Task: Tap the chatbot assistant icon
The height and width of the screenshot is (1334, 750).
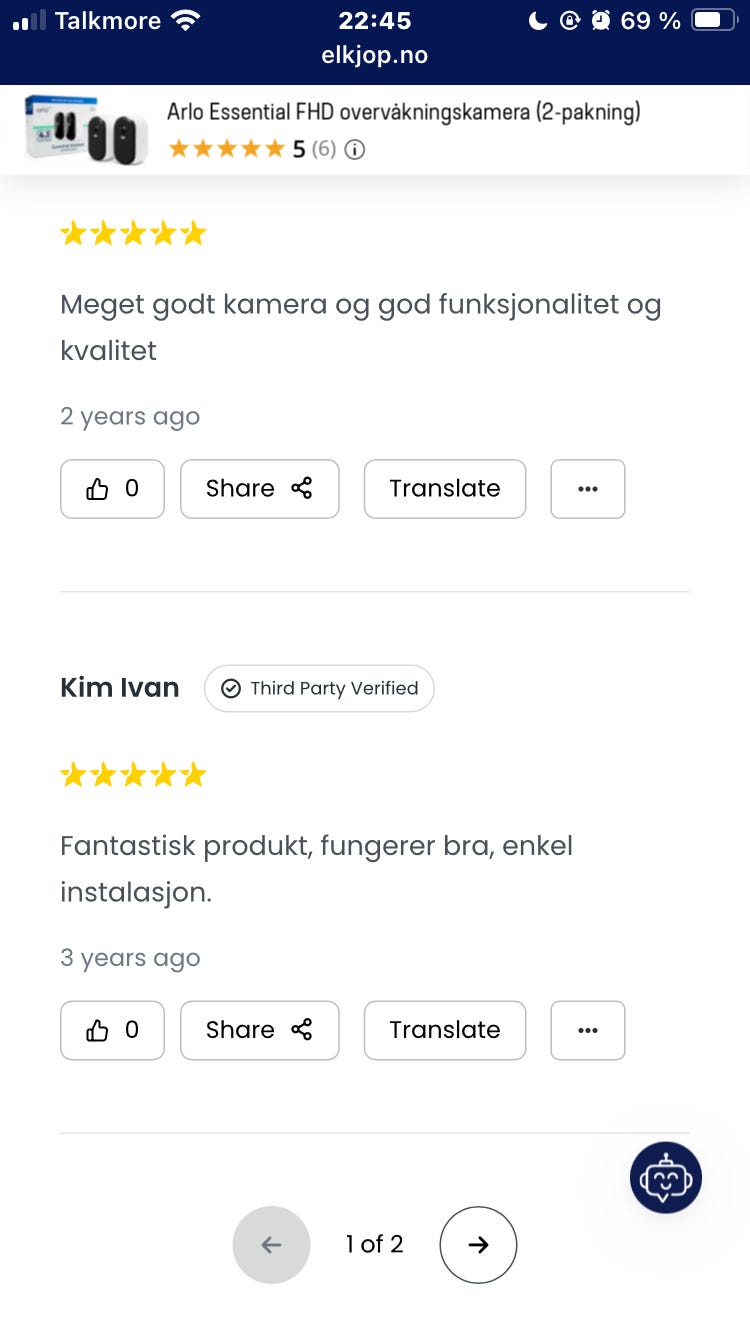Action: 665,1178
